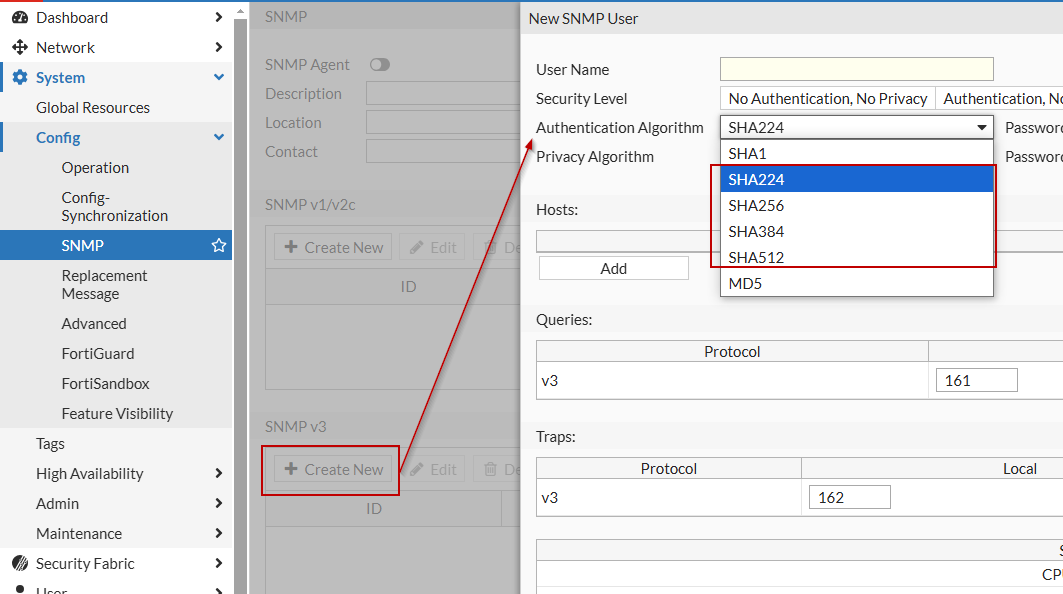Open the FortiGuard settings page
1063x594 pixels.
coord(98,353)
